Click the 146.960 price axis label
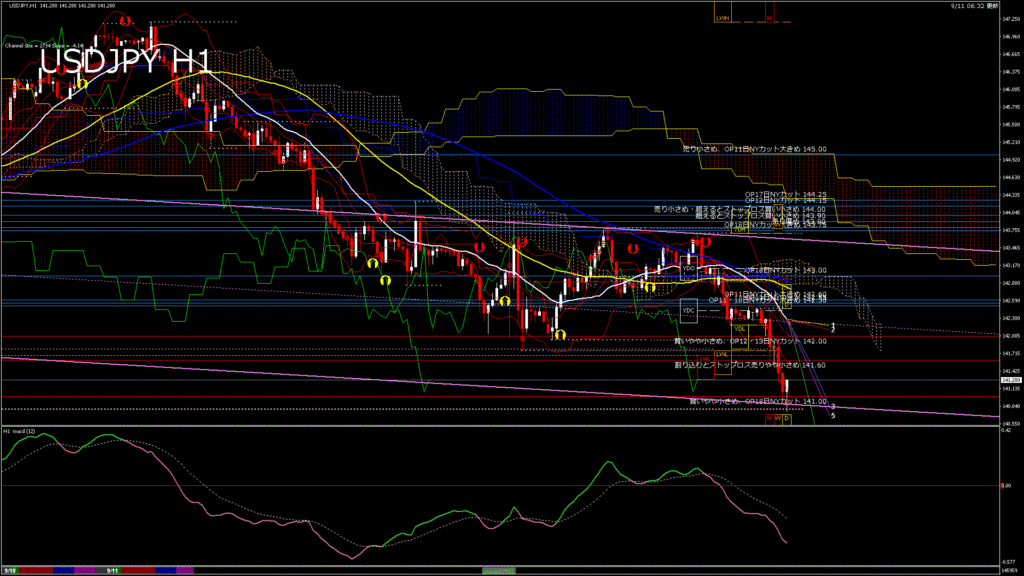The image size is (1024, 576). pos(1010,37)
